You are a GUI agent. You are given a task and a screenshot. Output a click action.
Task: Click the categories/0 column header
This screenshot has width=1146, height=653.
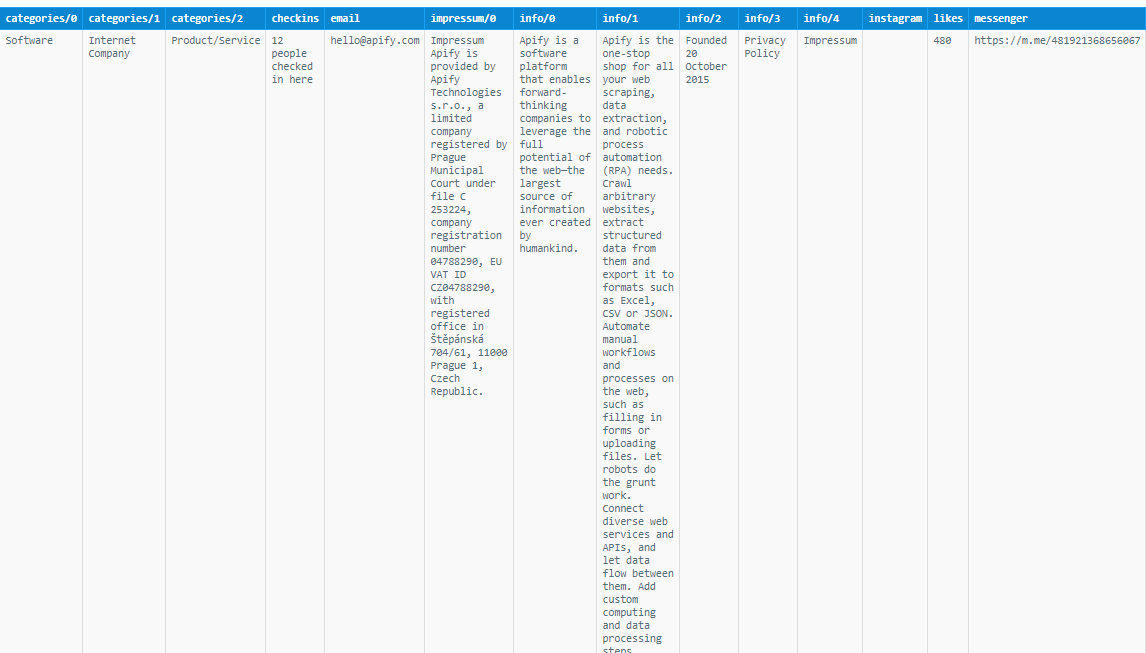(41, 18)
